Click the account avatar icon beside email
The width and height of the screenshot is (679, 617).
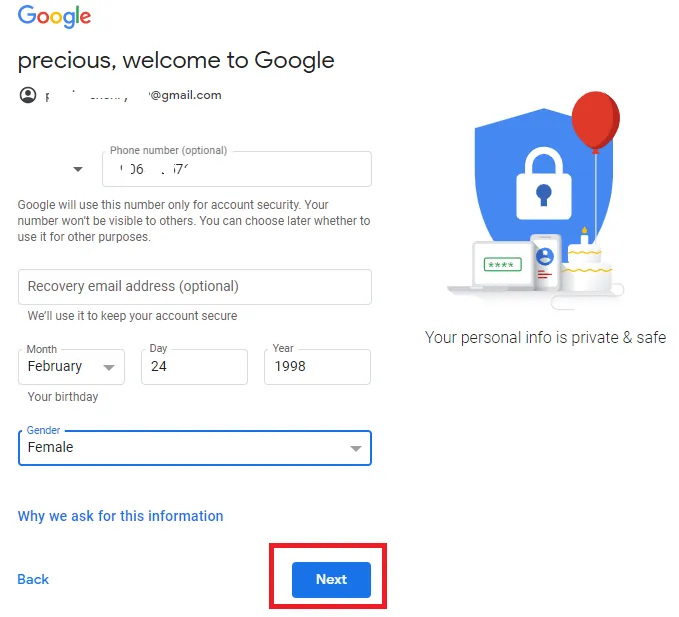click(x=28, y=95)
